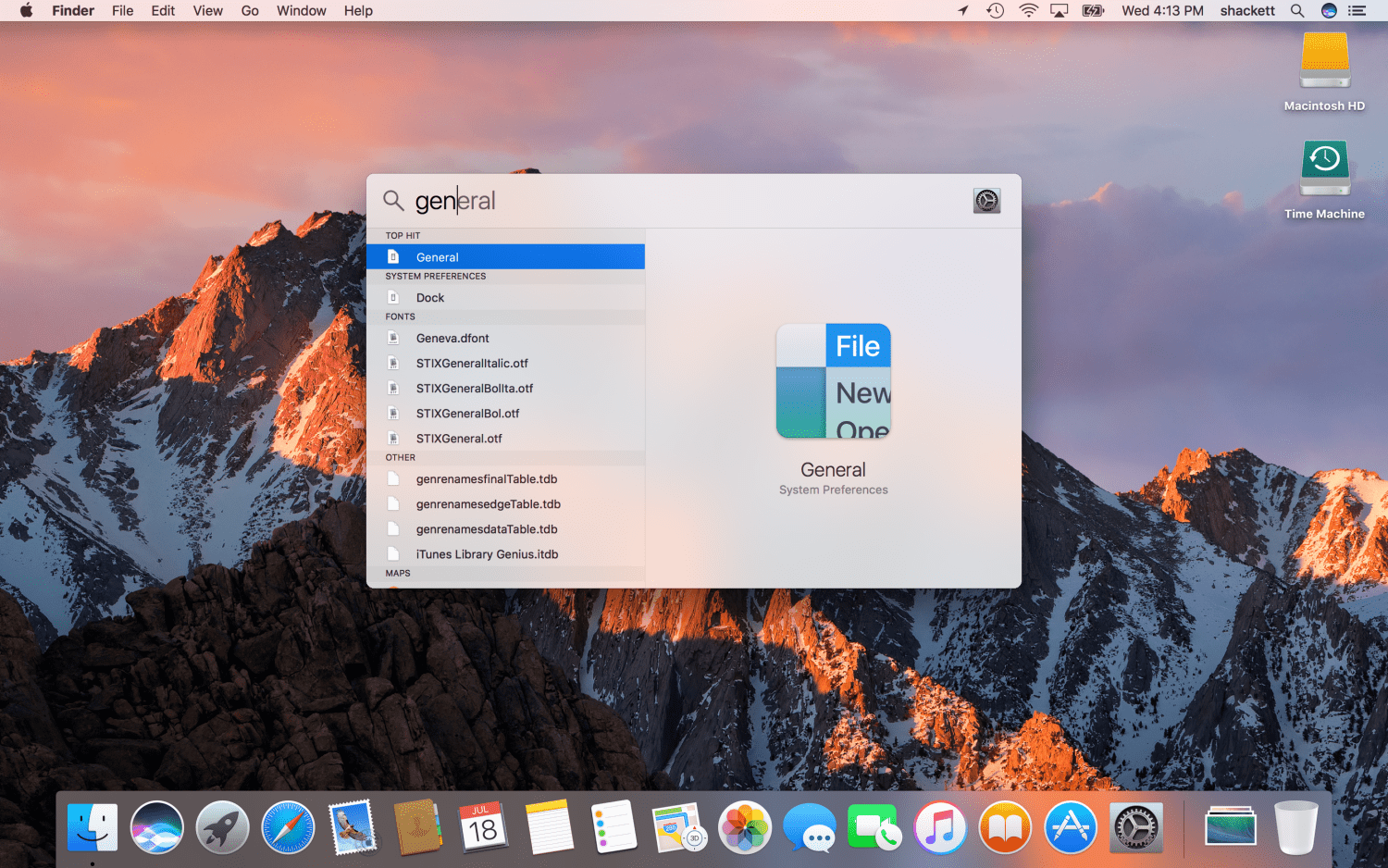
Task: Open the App Store dock icon
Action: click(1071, 827)
